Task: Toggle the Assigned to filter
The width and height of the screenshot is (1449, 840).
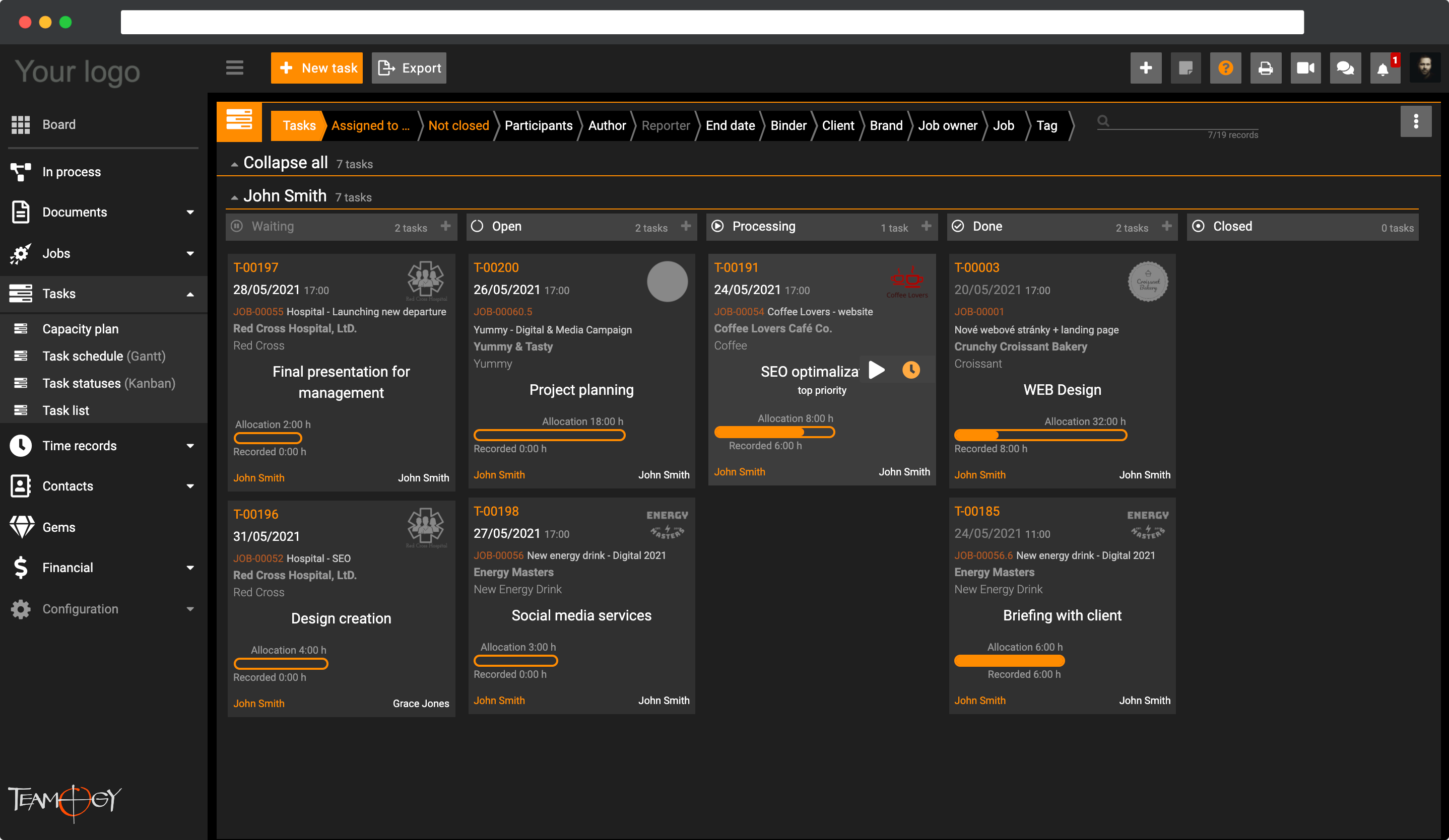Action: click(x=370, y=125)
